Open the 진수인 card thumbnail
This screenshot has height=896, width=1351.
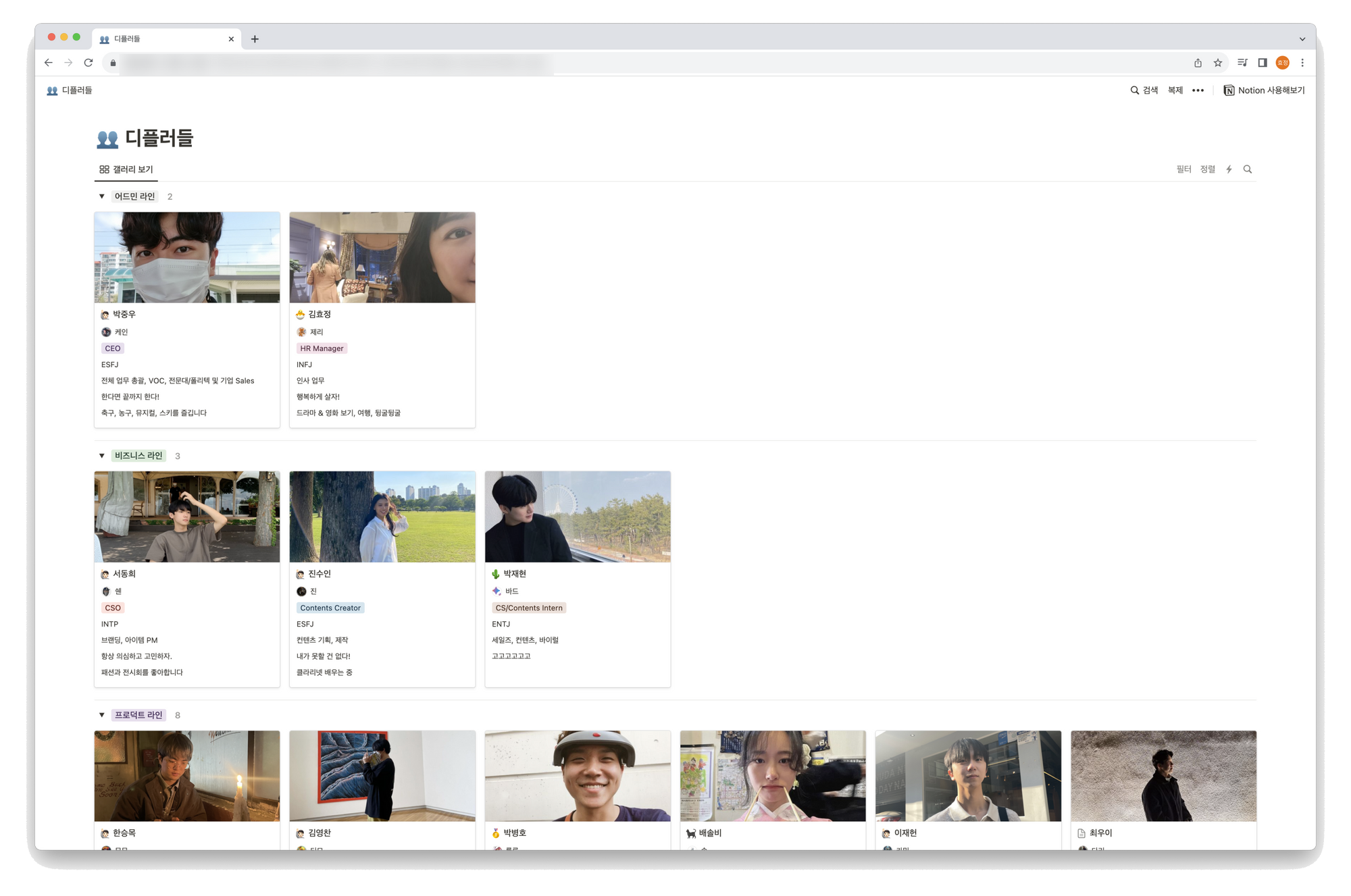coord(382,517)
